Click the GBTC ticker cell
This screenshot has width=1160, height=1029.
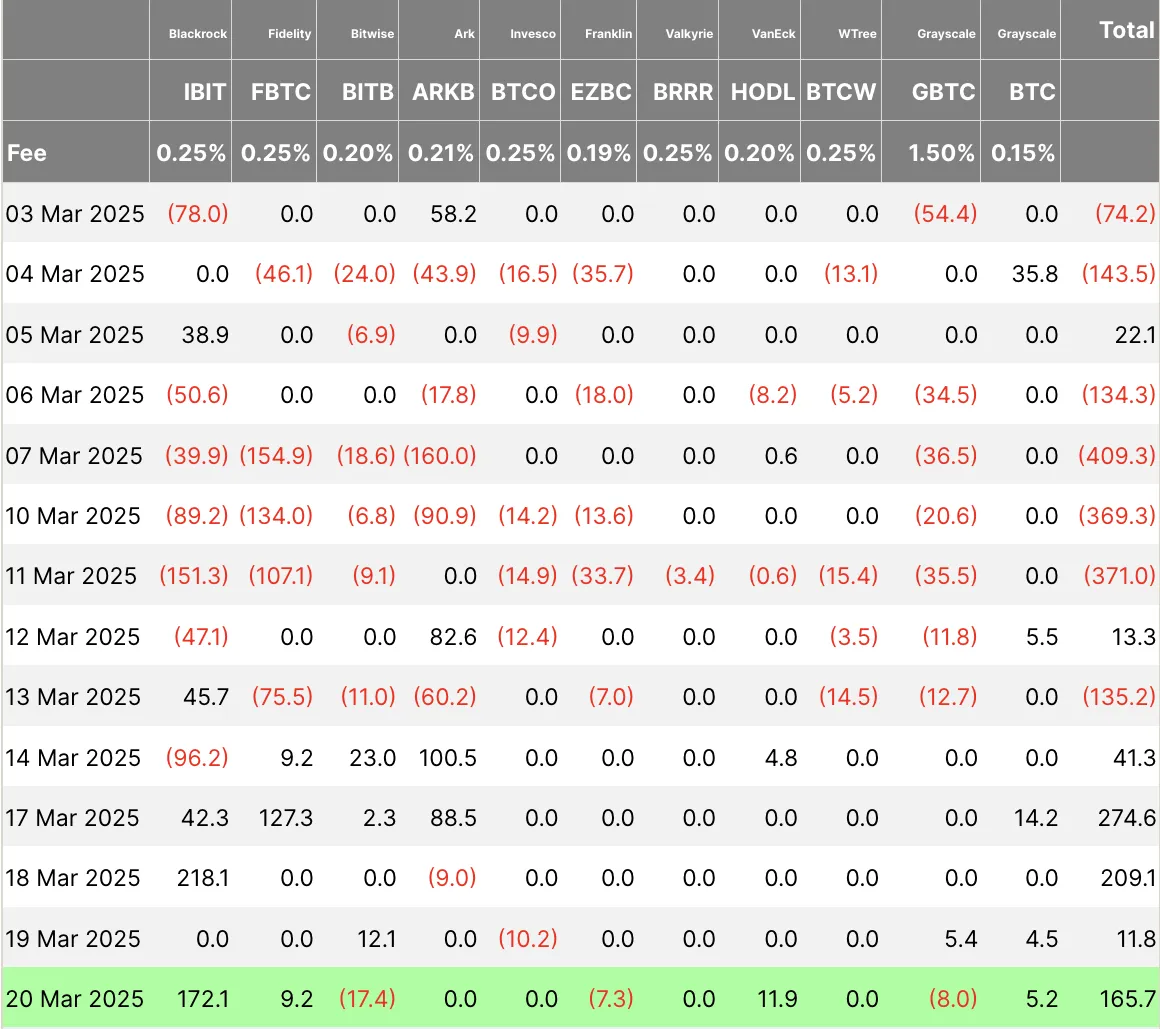click(943, 92)
